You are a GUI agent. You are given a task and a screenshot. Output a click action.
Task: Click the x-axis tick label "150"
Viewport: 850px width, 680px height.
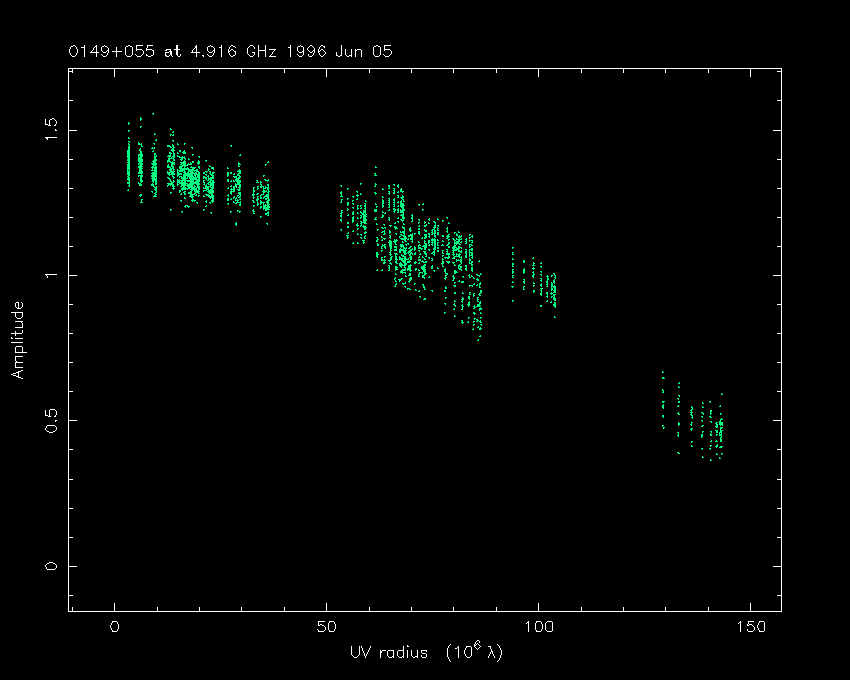coord(750,627)
